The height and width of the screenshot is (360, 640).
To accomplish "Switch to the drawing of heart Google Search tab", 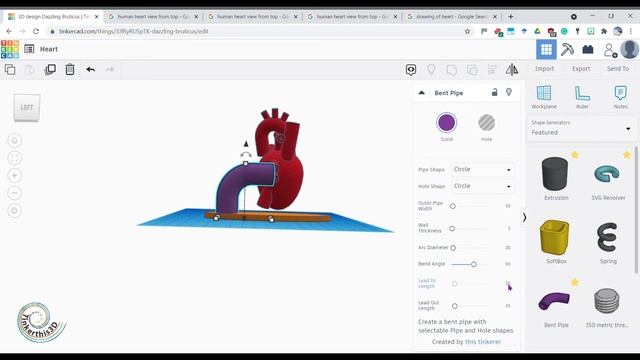I will pos(452,17).
